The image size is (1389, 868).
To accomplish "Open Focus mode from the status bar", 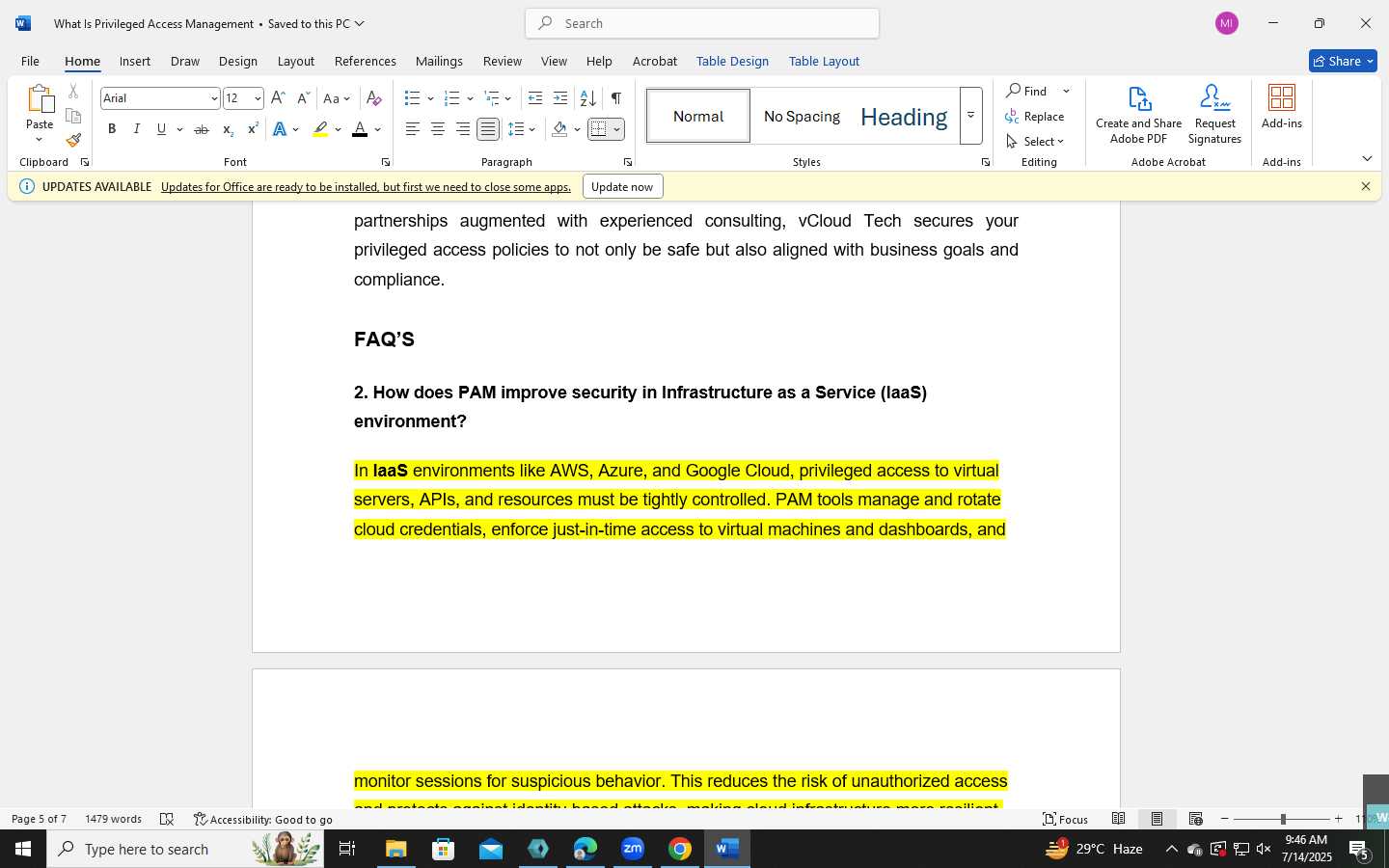I will point(1066,819).
